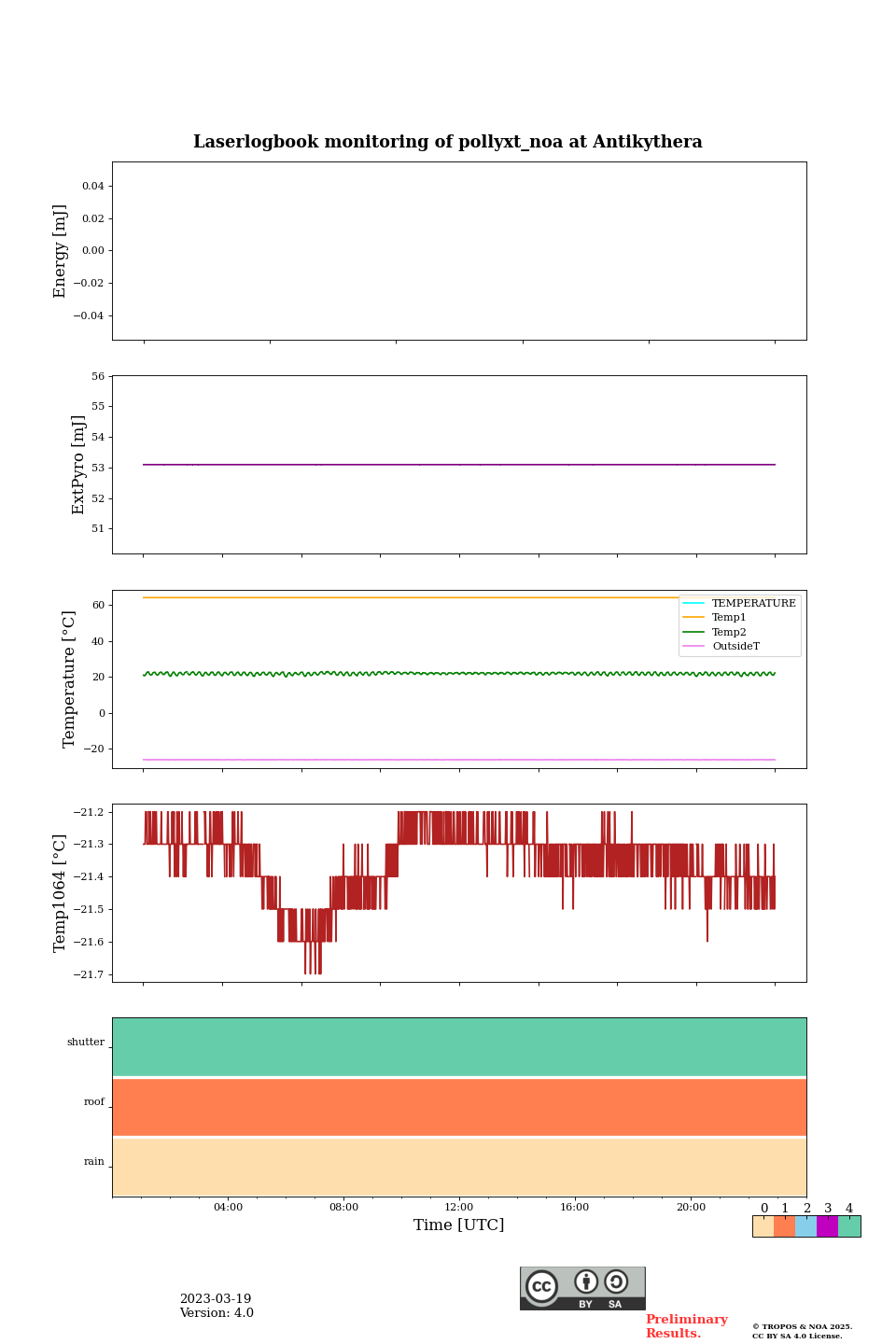Click the plot title Laserlogbook monitoring
This screenshot has height=1344, width=896.
pos(448,142)
